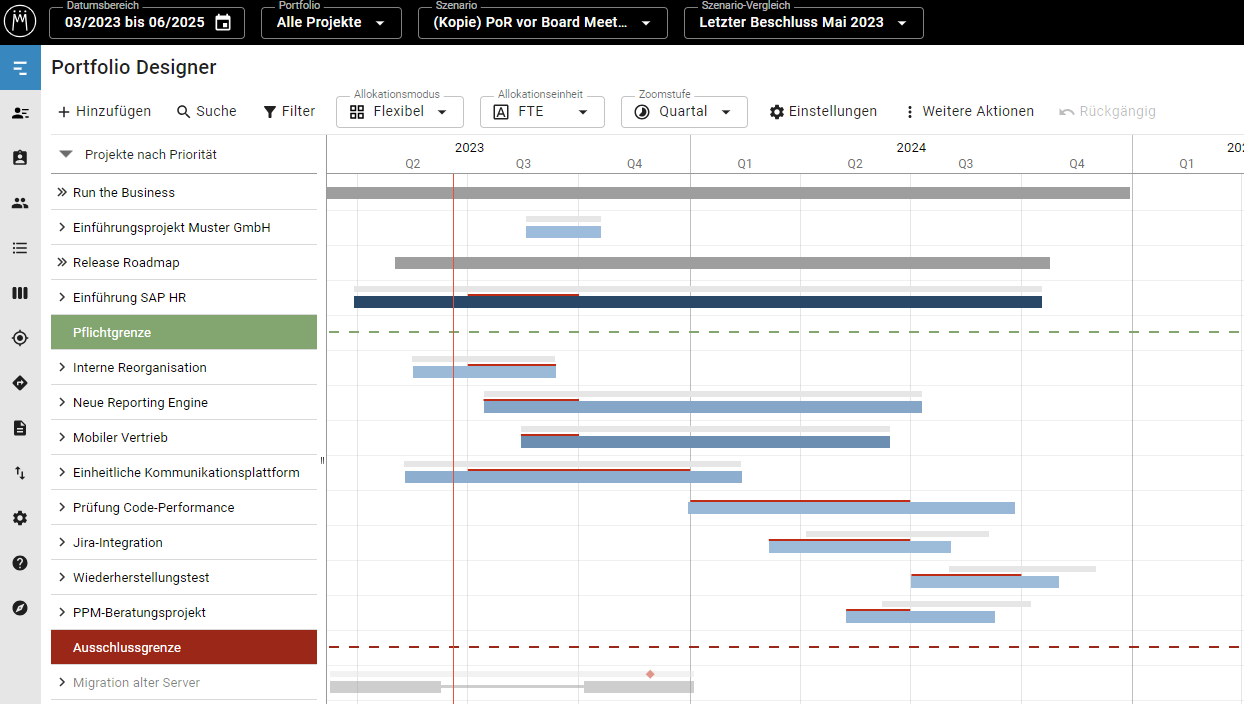
Task: Click the Rückgängig undo button
Action: click(1107, 111)
